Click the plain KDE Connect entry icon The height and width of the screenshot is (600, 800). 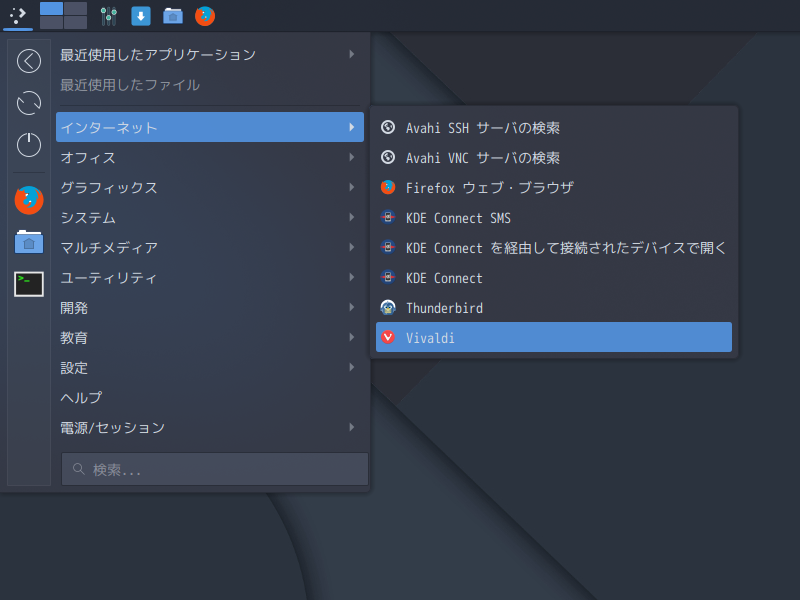point(388,277)
